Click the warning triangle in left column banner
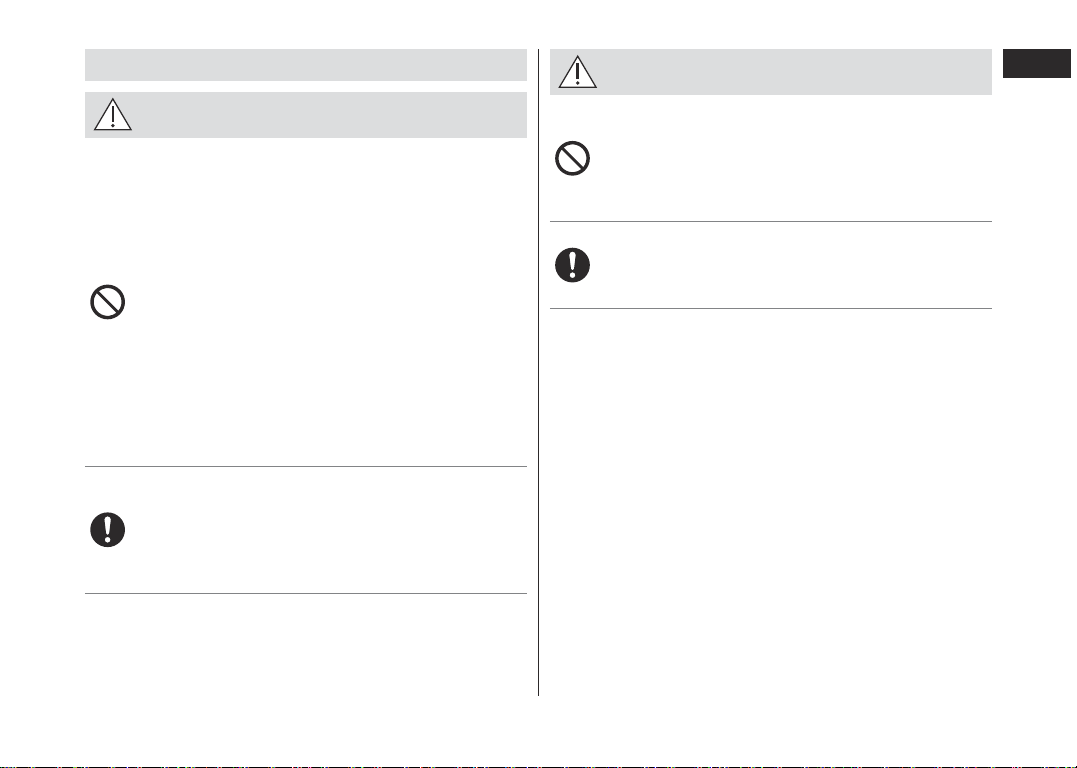The width and height of the screenshot is (1077, 768). coord(113,114)
